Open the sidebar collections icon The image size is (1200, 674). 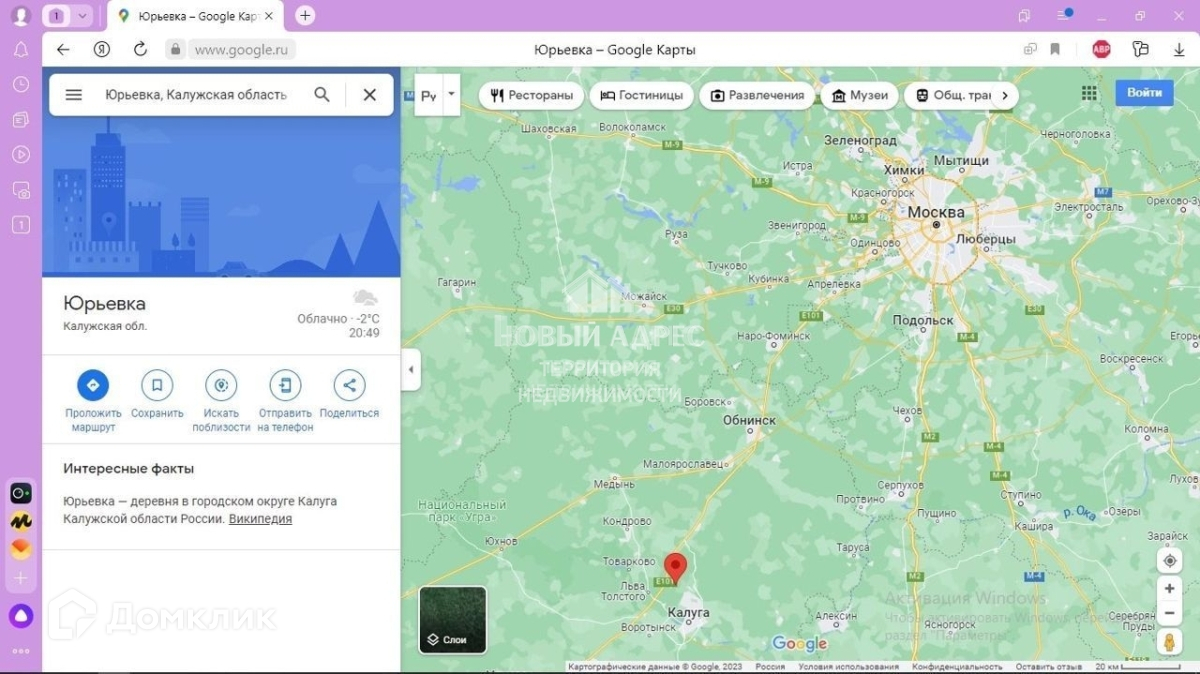click(x=21, y=120)
